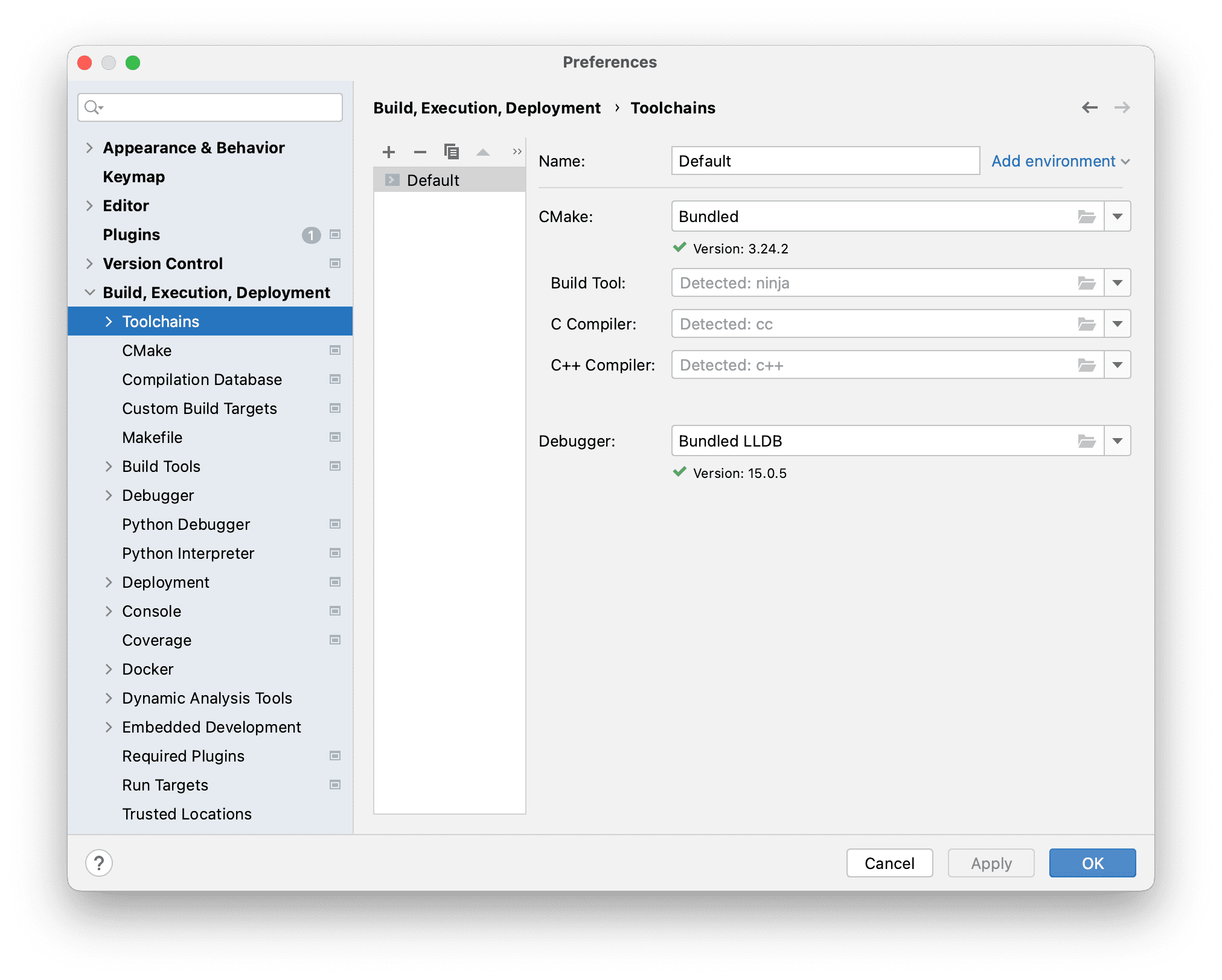Open the CMake dropdown arrow
The width and height of the screenshot is (1222, 980).
click(x=1118, y=217)
